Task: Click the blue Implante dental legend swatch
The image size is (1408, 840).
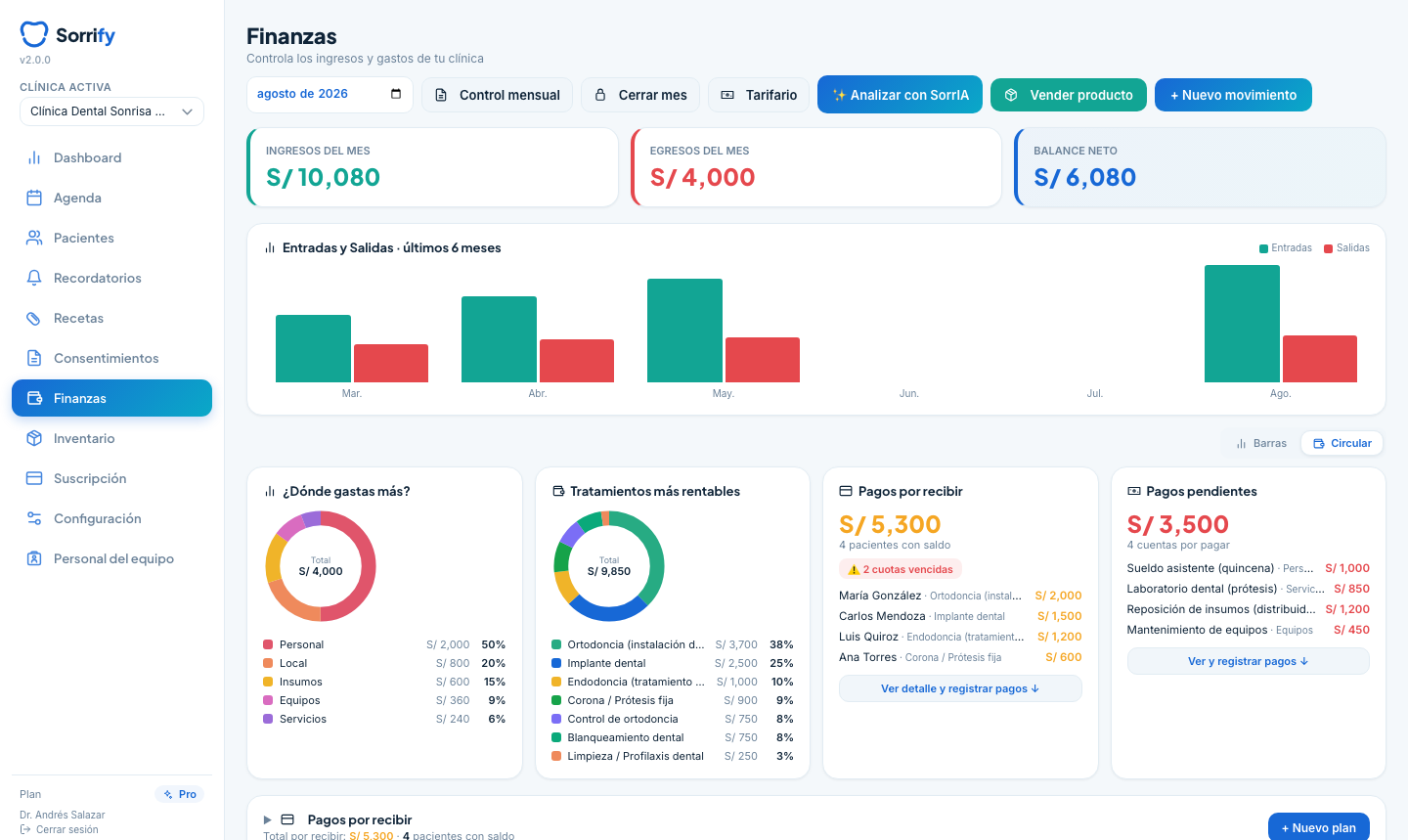Action: [556, 663]
